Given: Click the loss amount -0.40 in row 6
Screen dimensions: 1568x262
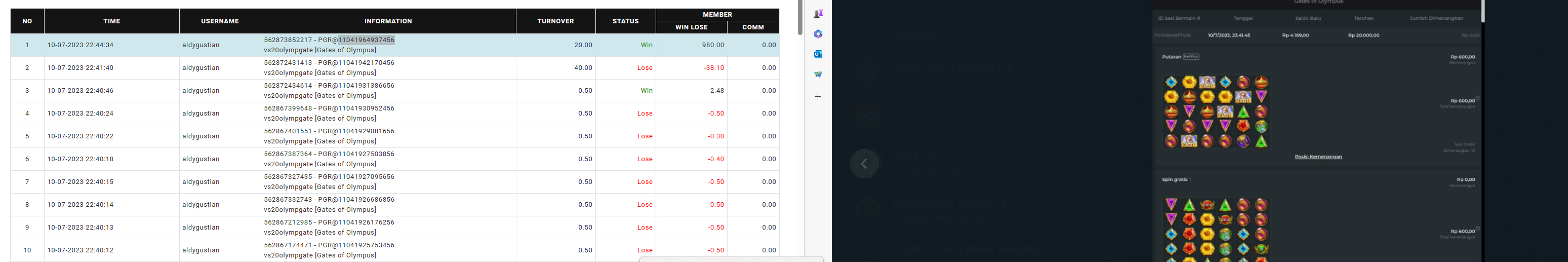Looking at the screenshot, I should click(715, 159).
